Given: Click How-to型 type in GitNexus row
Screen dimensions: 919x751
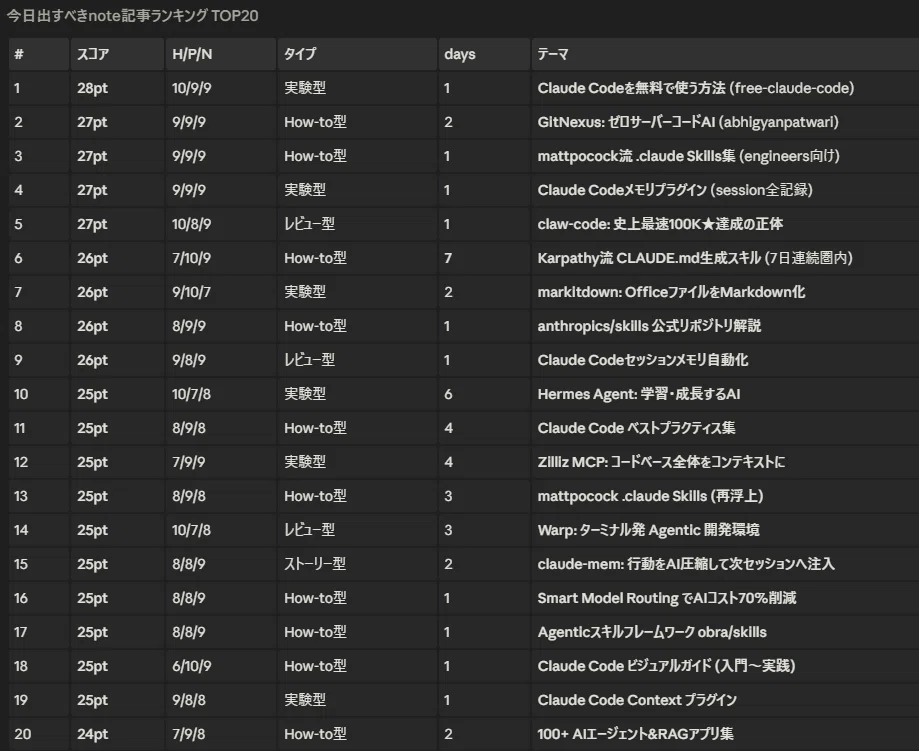Looking at the screenshot, I should point(357,123).
